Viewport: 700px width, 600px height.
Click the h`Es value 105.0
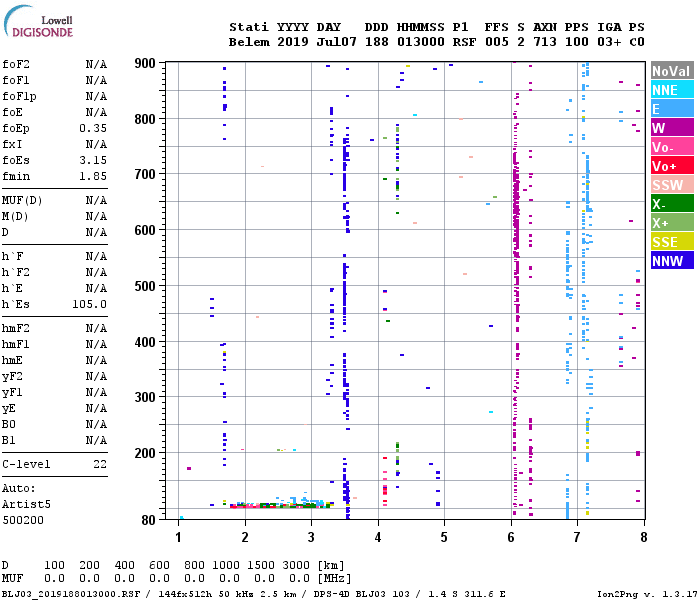click(x=89, y=304)
